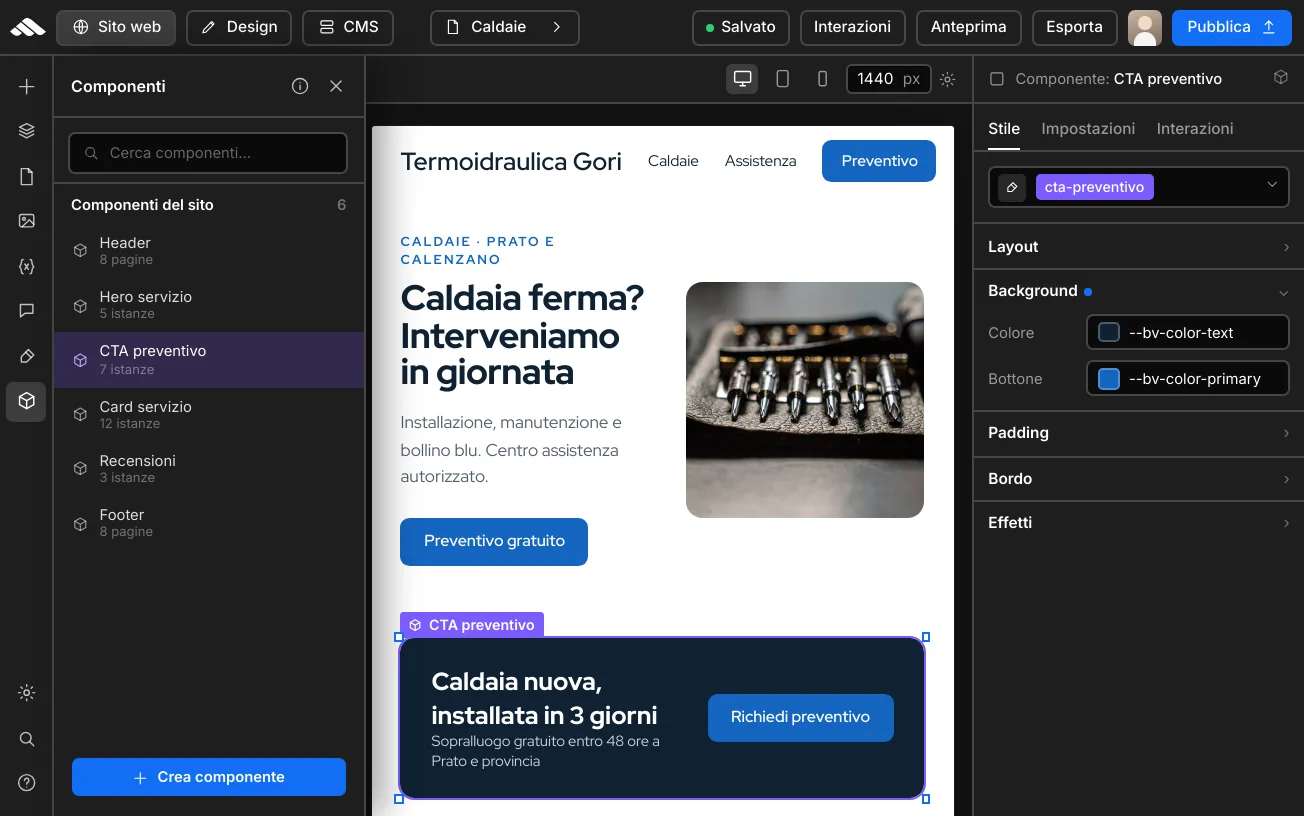Click the add element plus icon in left rail
Screen dimensions: 1304x816
[x=27, y=87]
